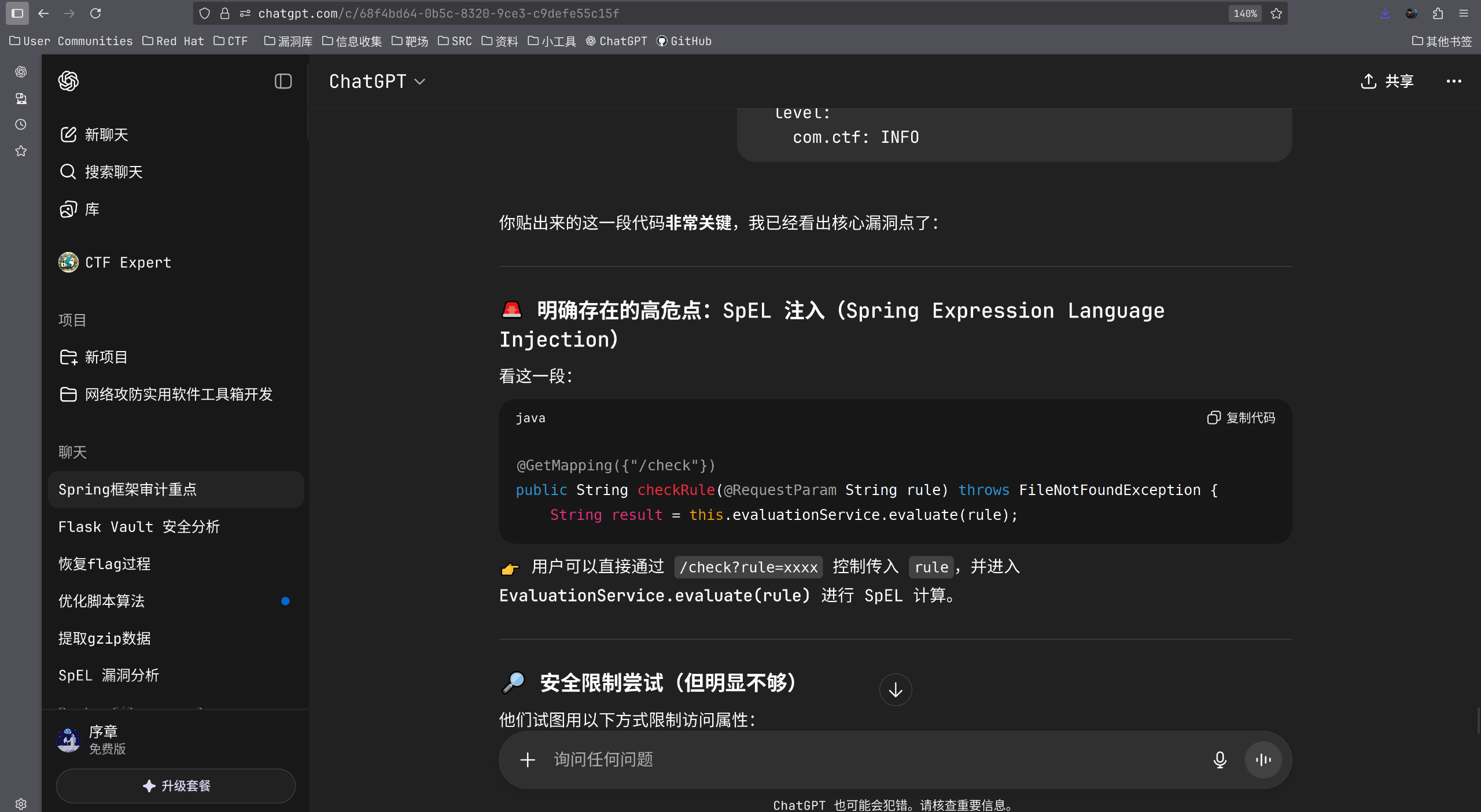Select the SpEL 漏洞分析 conversation
1481x812 pixels.
tap(109, 676)
